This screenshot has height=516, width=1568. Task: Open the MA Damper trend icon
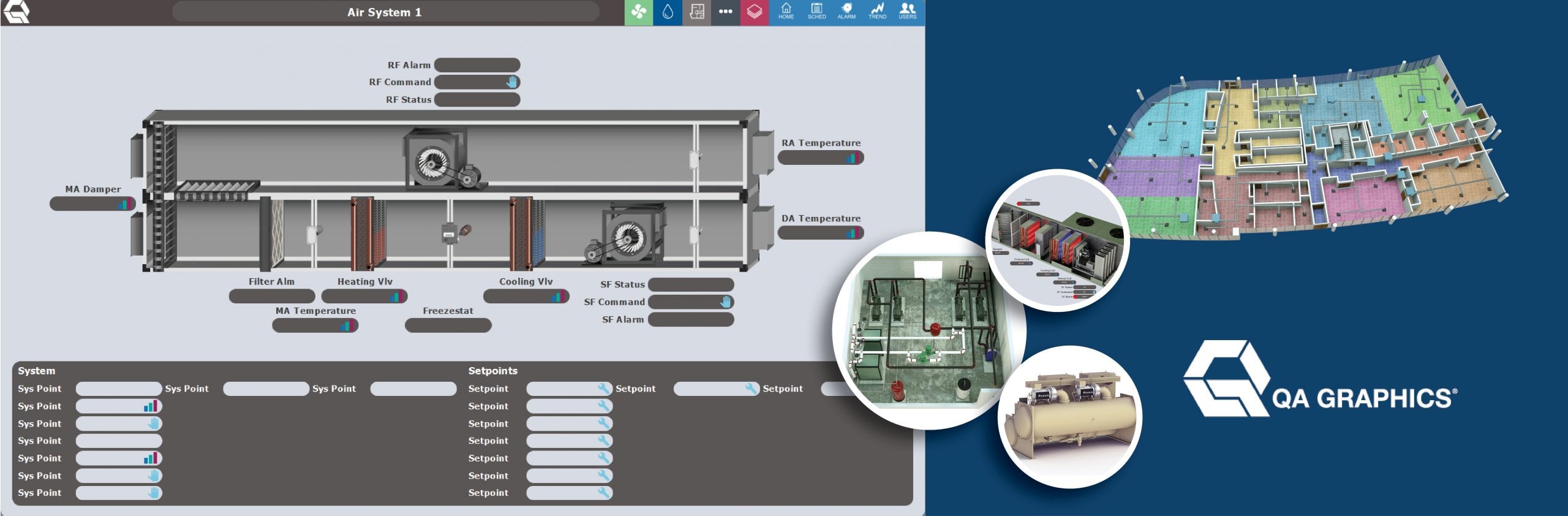click(125, 204)
